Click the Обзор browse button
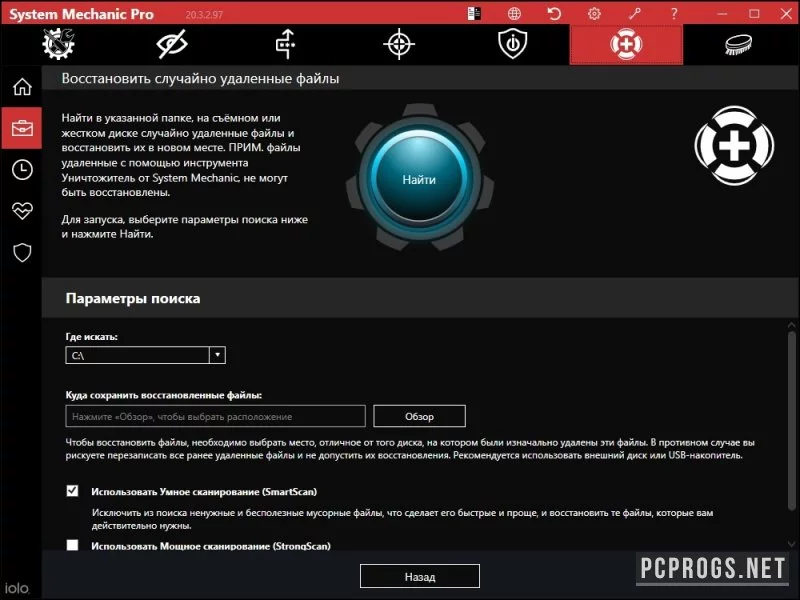The image size is (800, 600). tap(419, 416)
